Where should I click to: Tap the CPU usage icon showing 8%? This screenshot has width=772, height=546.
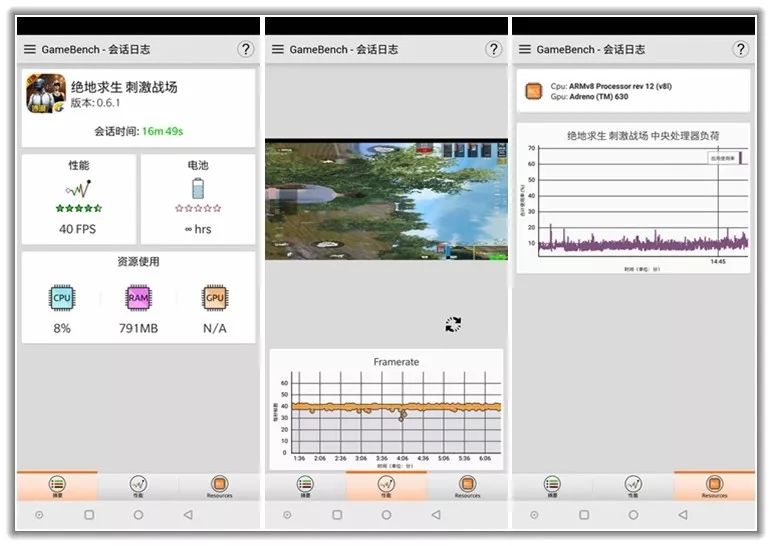pyautogui.click(x=62, y=298)
